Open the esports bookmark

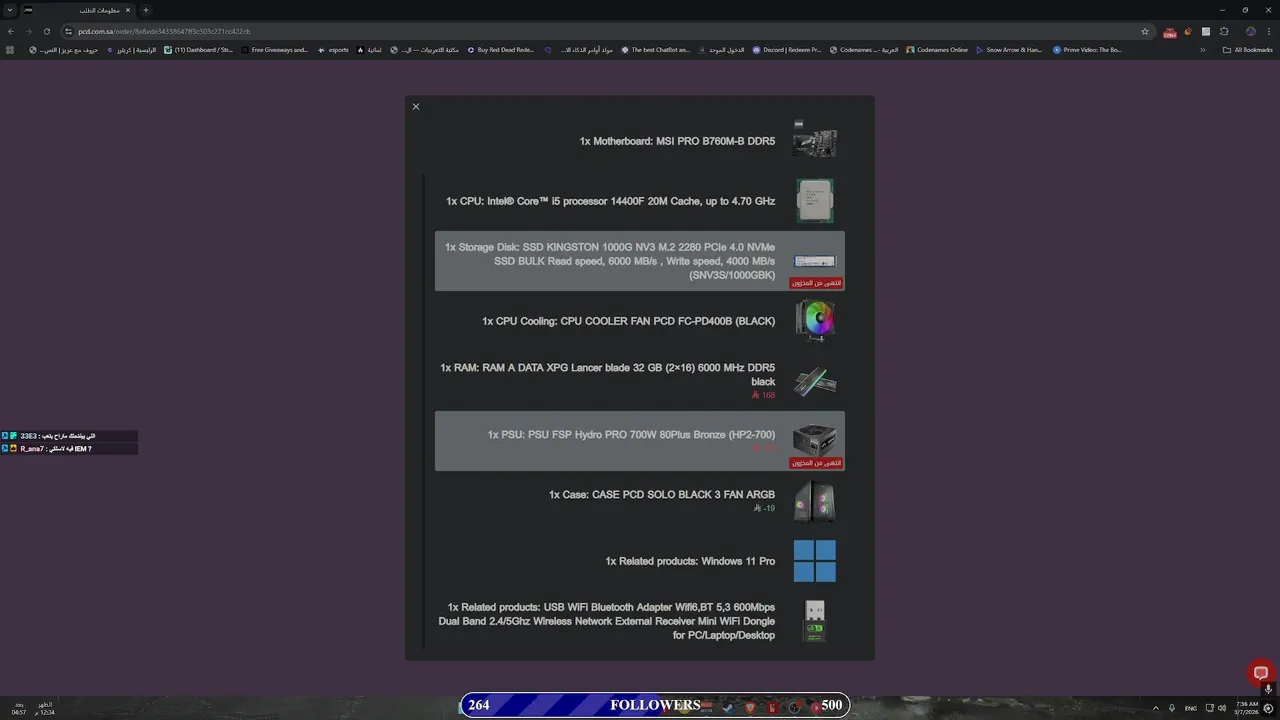[x=333, y=50]
